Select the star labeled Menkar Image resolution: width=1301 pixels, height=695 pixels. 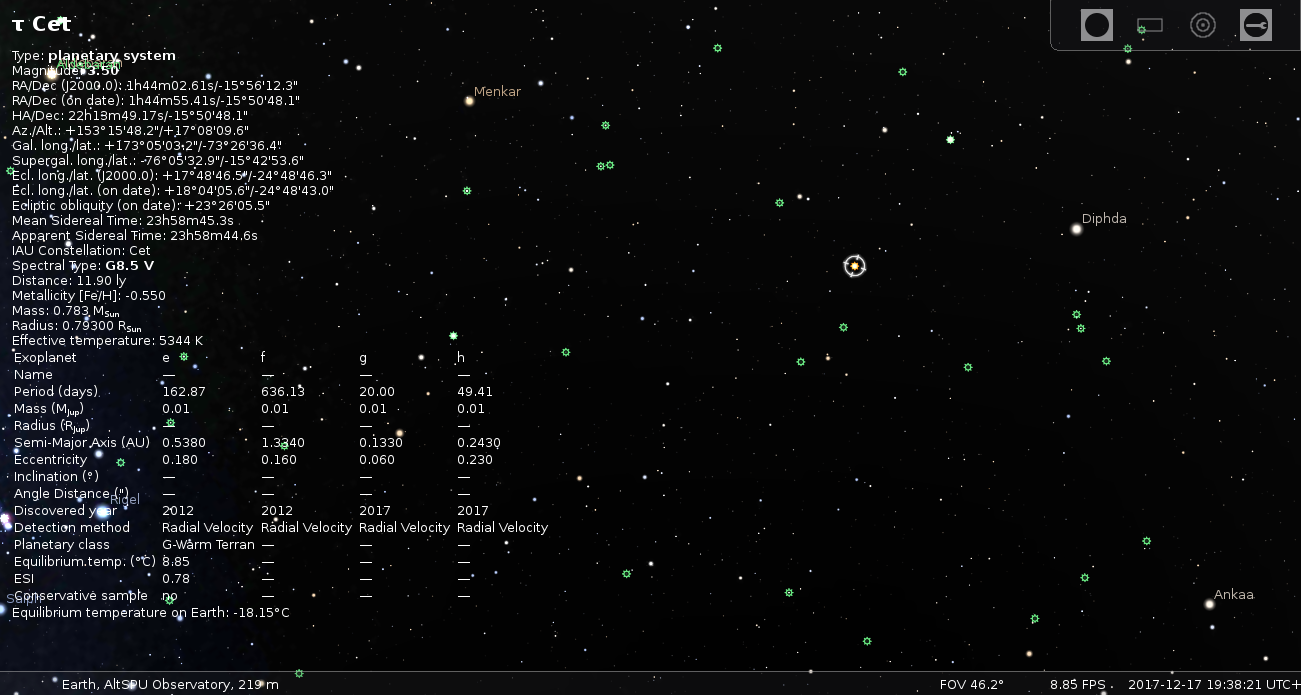(x=469, y=100)
